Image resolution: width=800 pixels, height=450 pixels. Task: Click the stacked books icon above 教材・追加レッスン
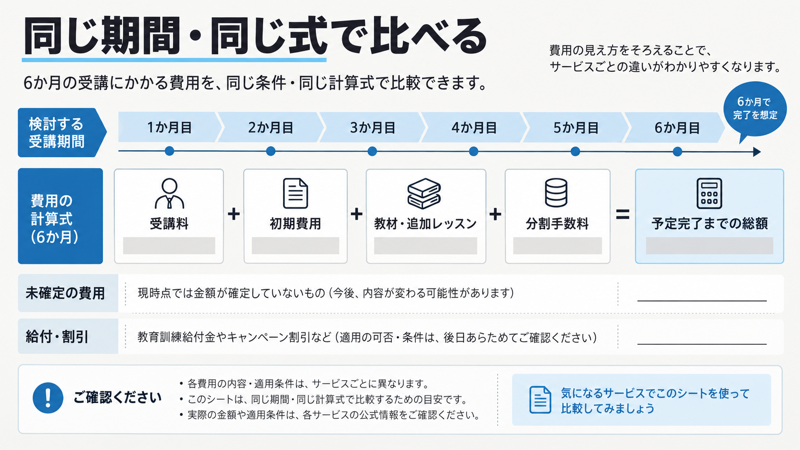point(424,193)
